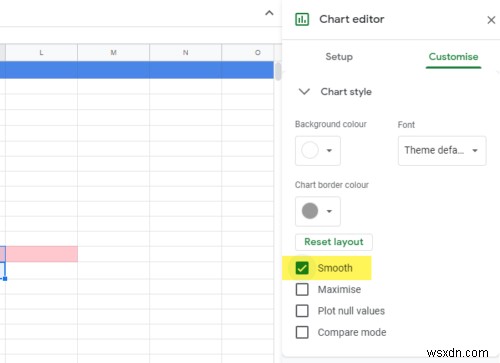Tick Plot null values checkbox

[x=302, y=311]
